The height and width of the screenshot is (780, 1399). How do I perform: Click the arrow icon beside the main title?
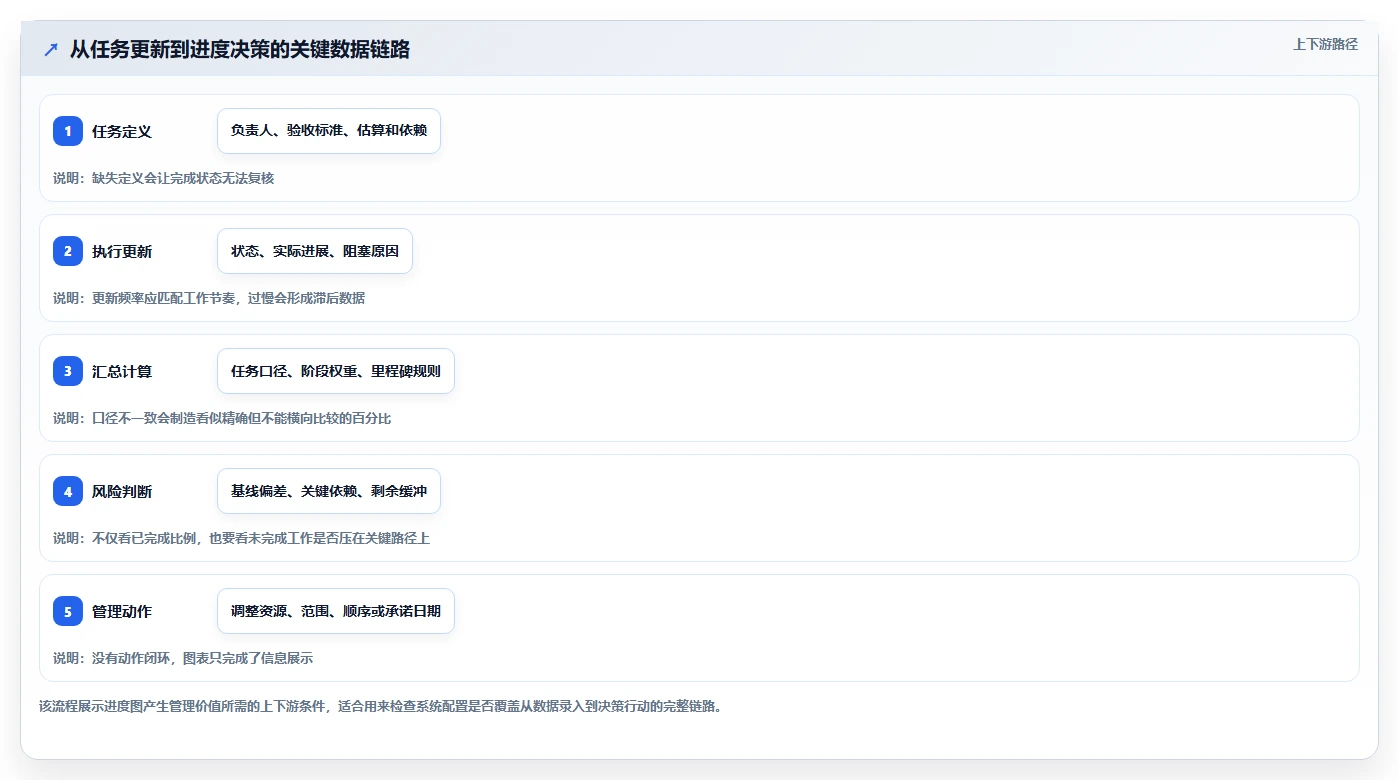(50, 49)
